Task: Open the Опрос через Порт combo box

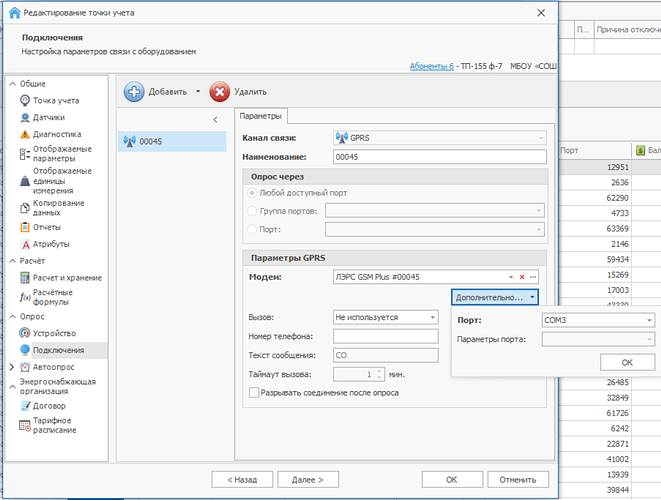Action: pyautogui.click(x=435, y=229)
